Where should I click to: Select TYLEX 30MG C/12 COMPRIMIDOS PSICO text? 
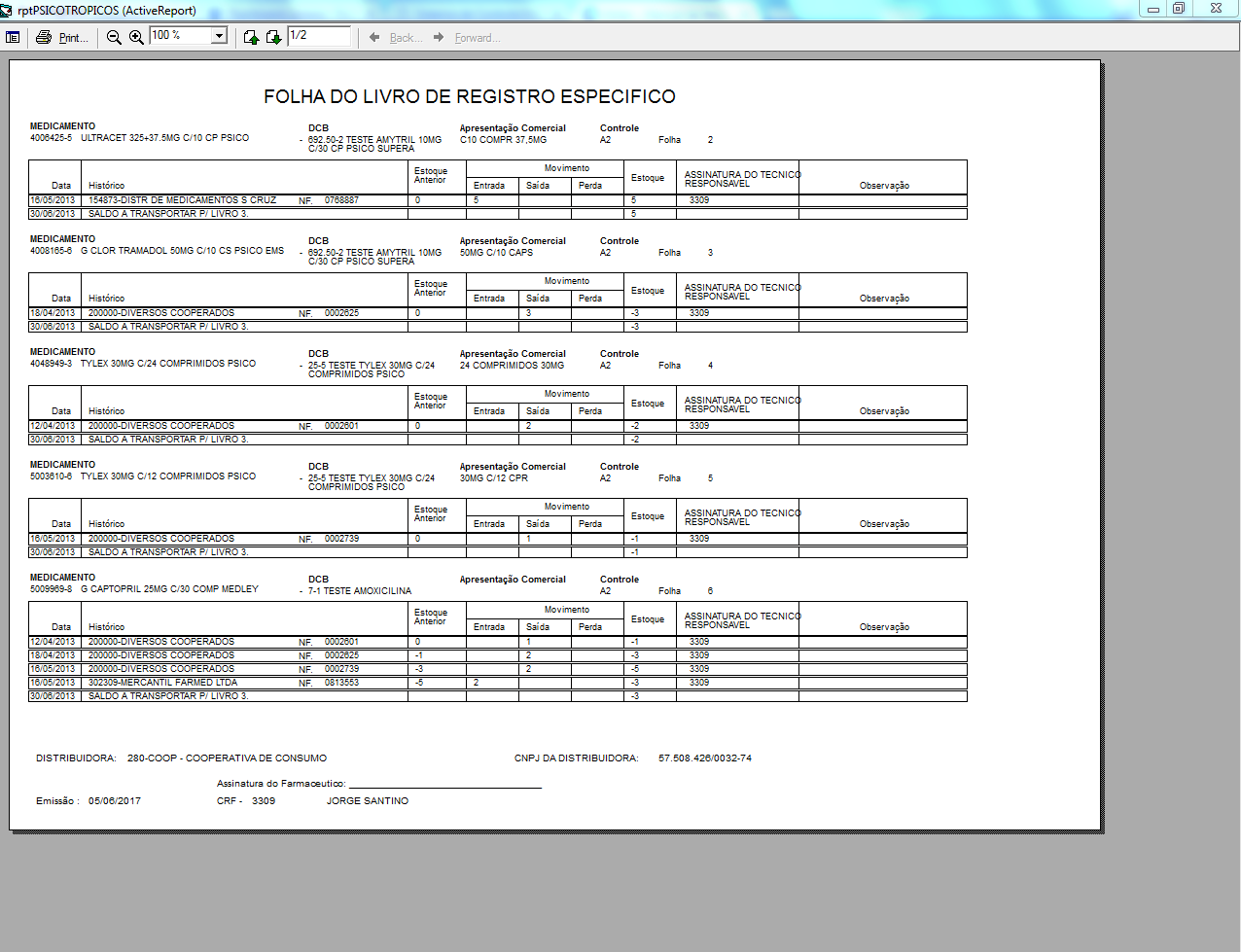coord(168,476)
